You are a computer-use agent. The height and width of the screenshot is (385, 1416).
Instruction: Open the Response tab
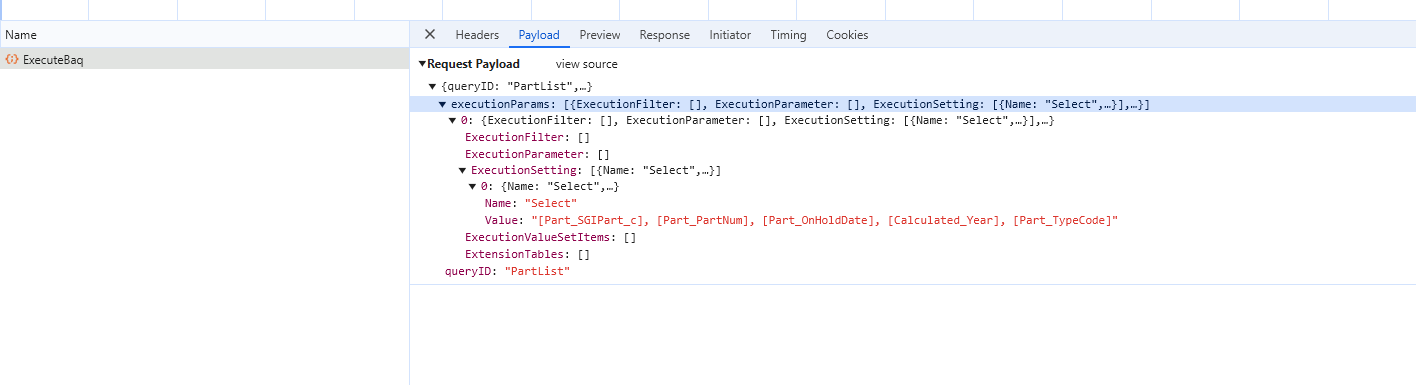point(665,35)
